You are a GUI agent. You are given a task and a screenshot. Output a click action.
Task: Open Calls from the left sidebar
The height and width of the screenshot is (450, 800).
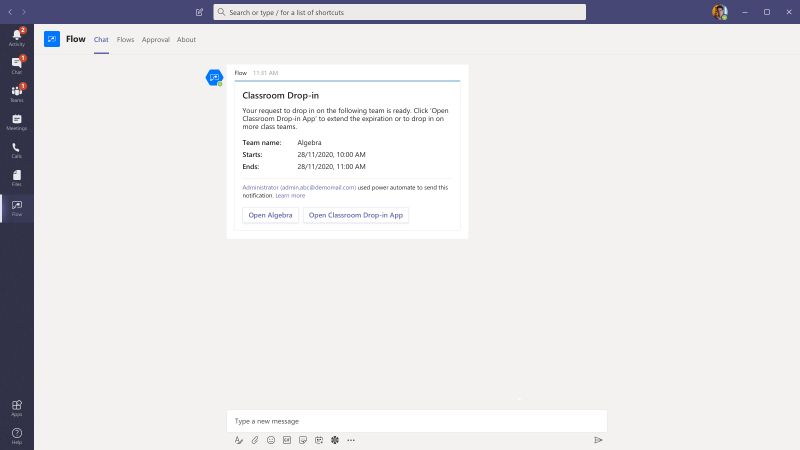tap(17, 150)
